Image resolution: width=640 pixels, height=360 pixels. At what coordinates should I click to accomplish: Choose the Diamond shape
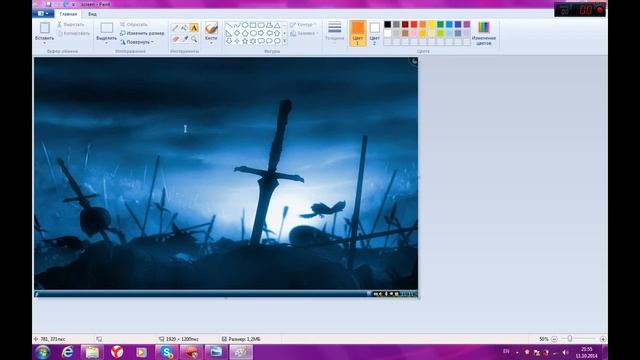237,33
